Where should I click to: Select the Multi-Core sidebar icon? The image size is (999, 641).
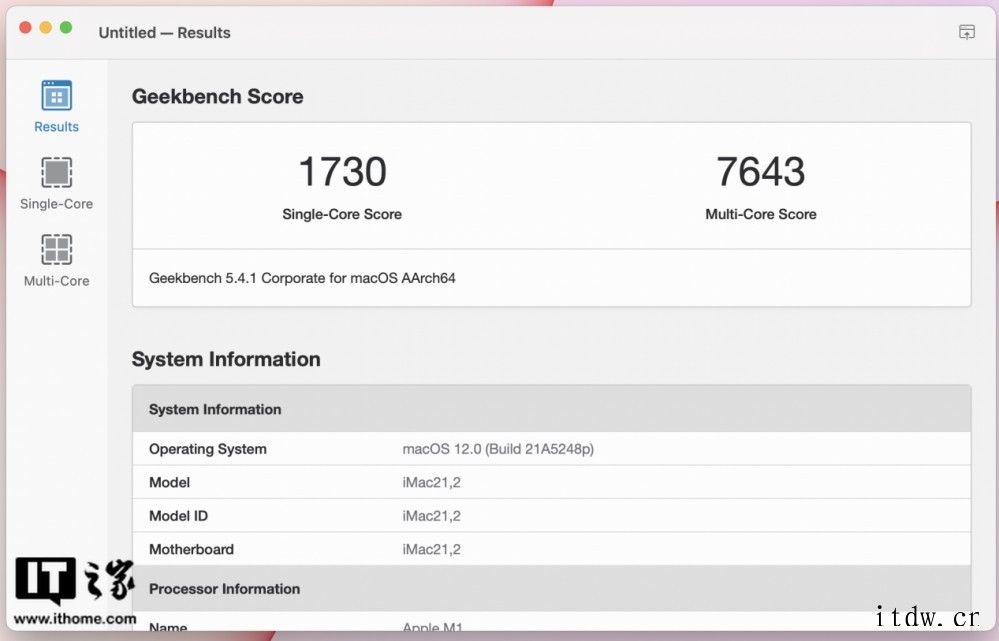pyautogui.click(x=57, y=249)
